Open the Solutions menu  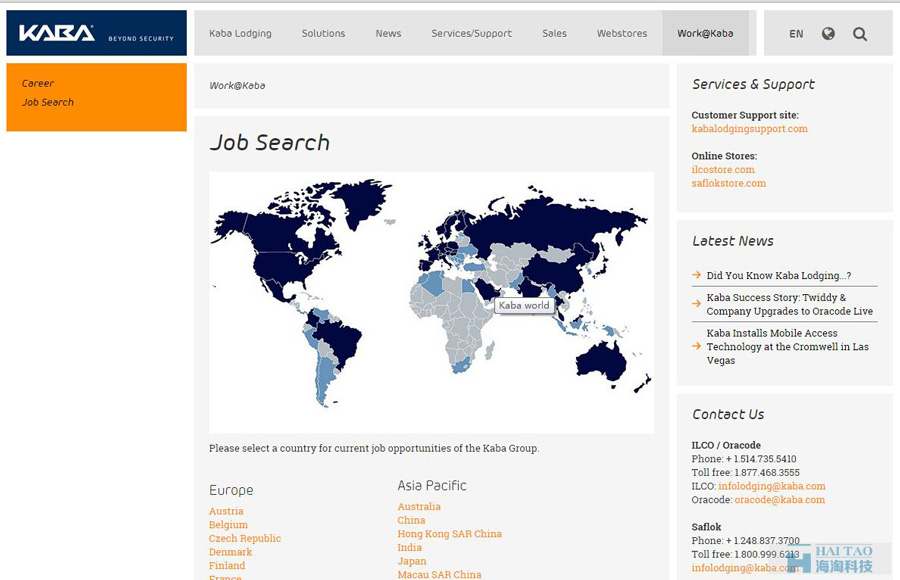pos(323,33)
